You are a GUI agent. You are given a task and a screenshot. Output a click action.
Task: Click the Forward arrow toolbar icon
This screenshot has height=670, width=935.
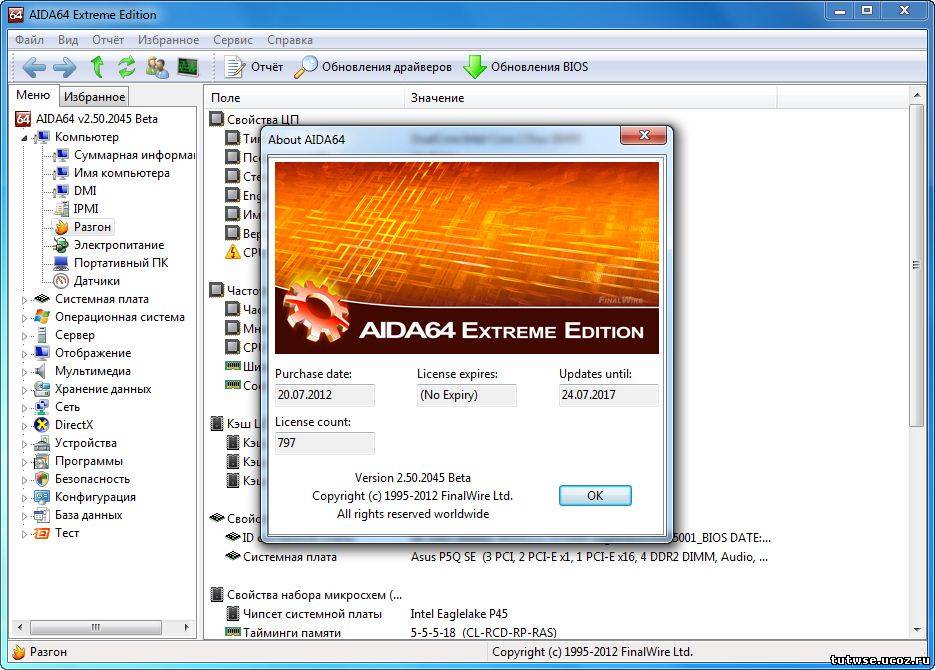(64, 67)
